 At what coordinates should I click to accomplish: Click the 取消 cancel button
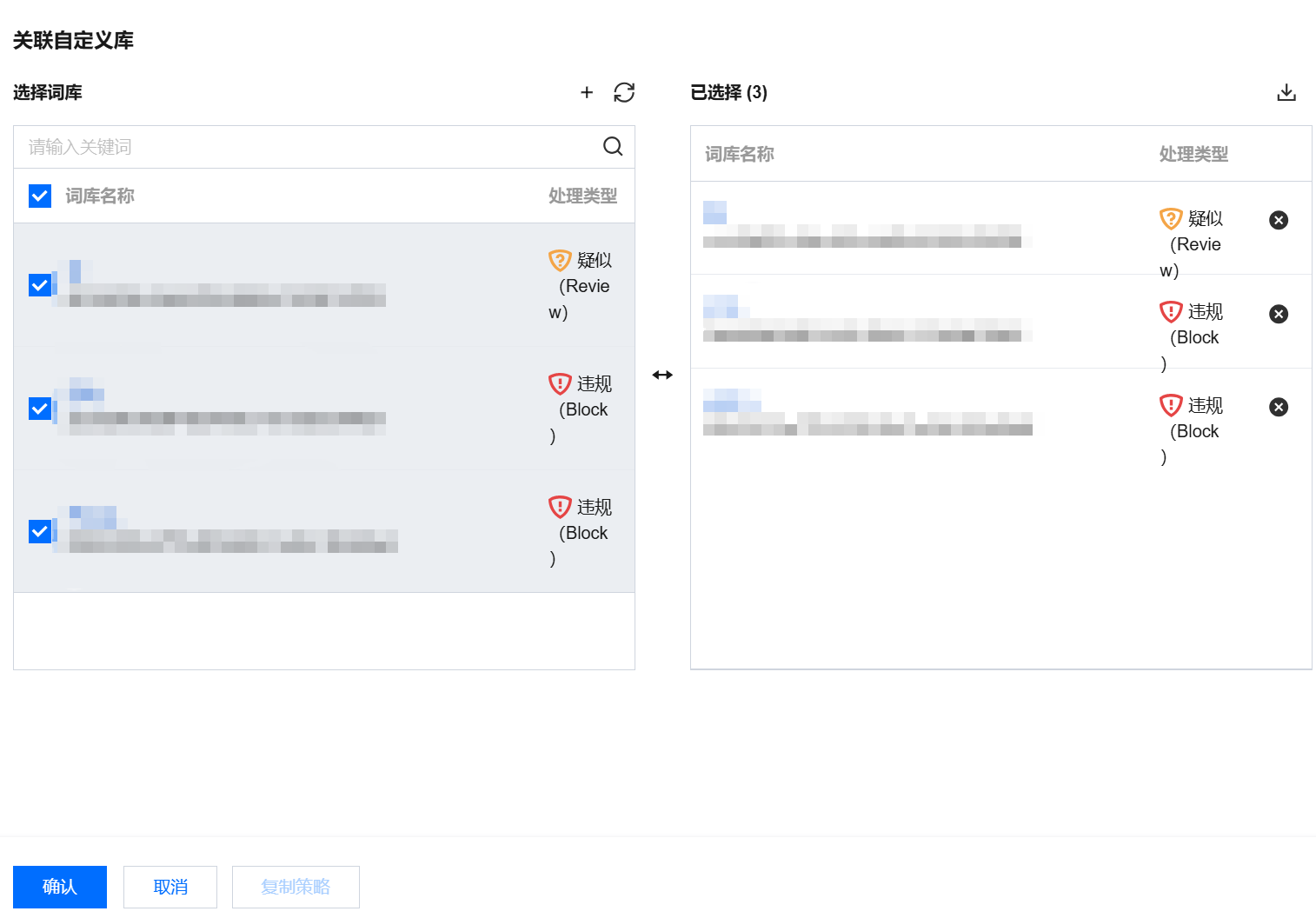coord(170,887)
